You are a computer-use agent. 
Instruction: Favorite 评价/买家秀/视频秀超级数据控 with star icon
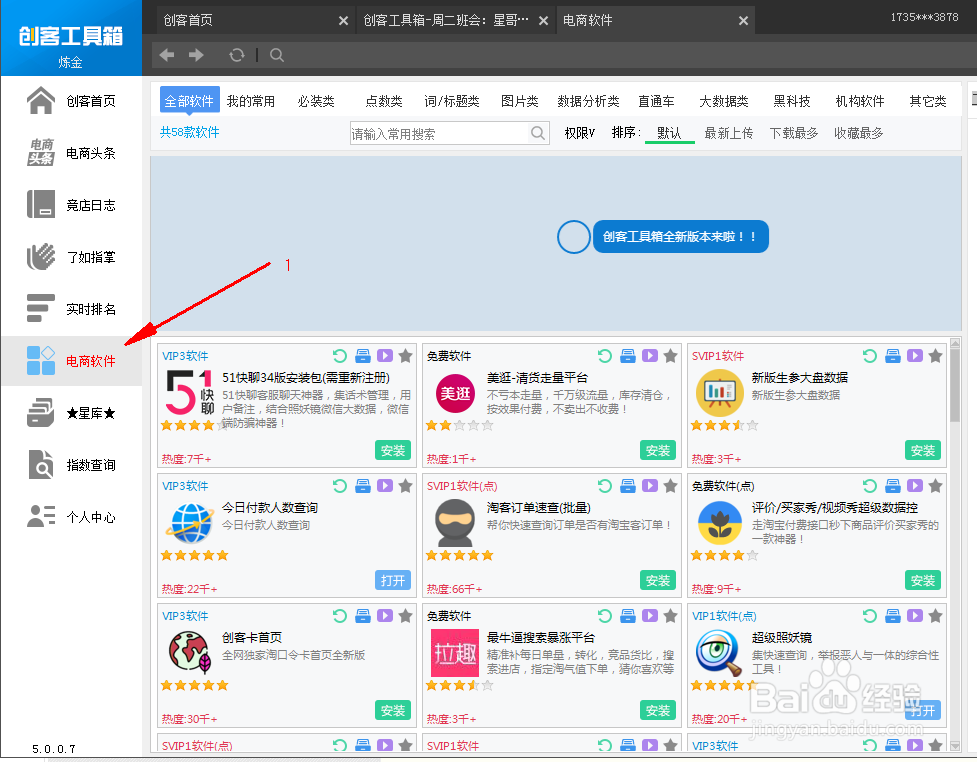(935, 486)
